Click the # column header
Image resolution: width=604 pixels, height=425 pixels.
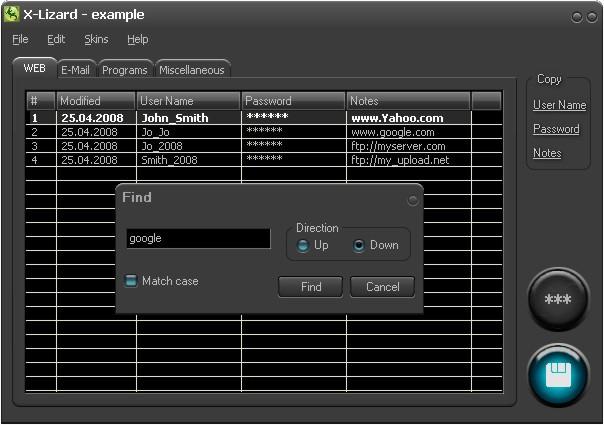click(x=41, y=101)
